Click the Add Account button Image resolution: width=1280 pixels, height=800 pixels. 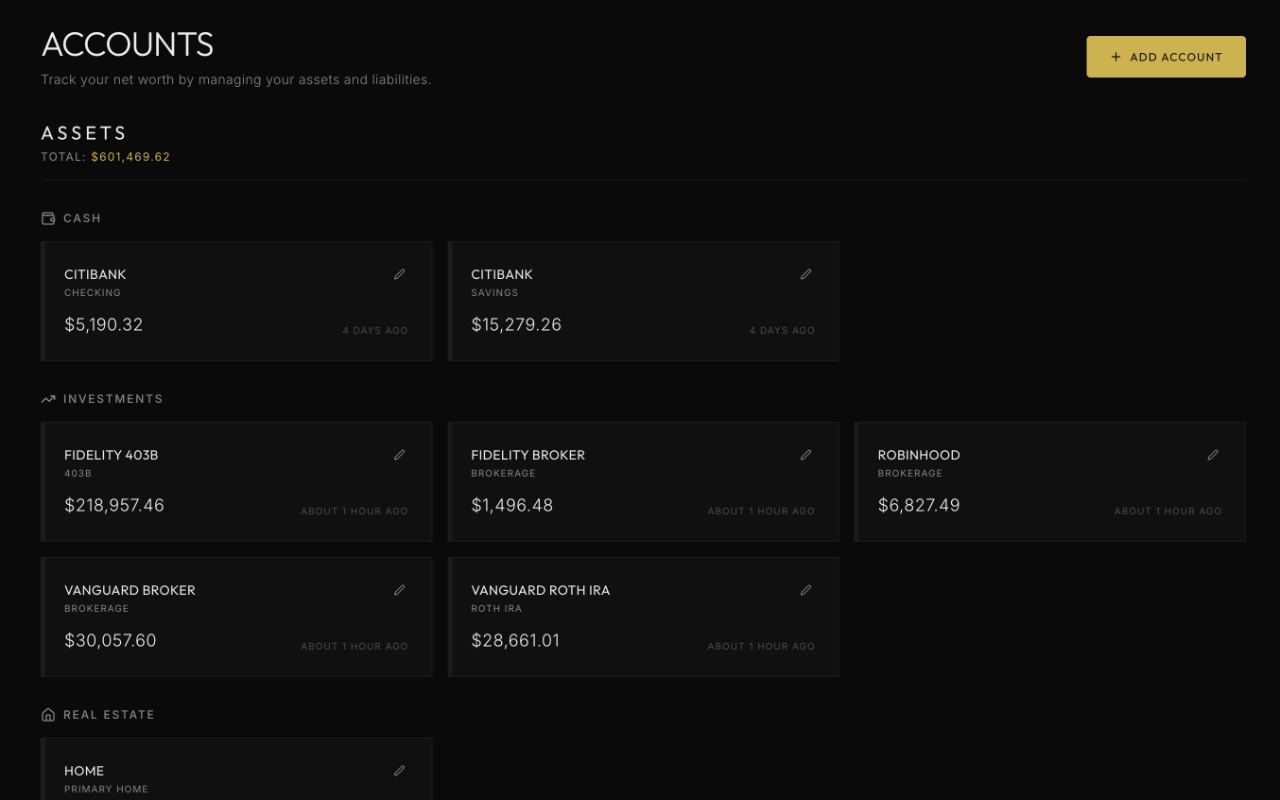coord(1166,57)
